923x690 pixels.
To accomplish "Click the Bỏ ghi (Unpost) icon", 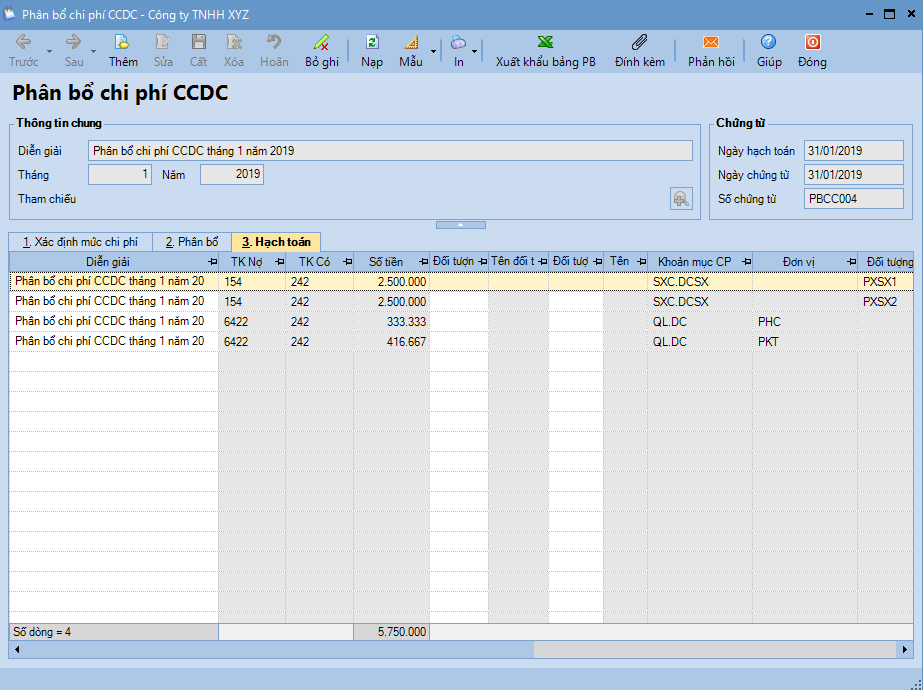I will tap(322, 43).
